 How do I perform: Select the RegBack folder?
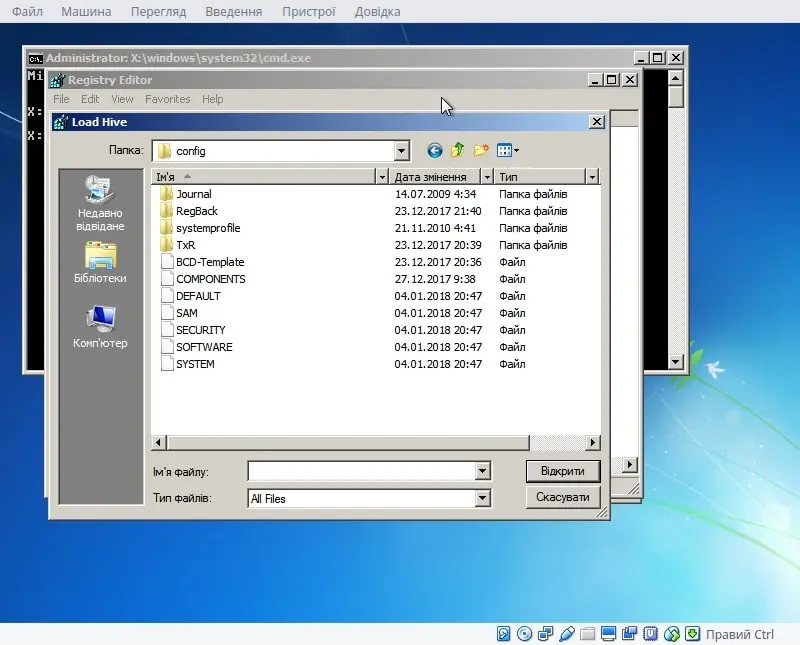(x=196, y=211)
